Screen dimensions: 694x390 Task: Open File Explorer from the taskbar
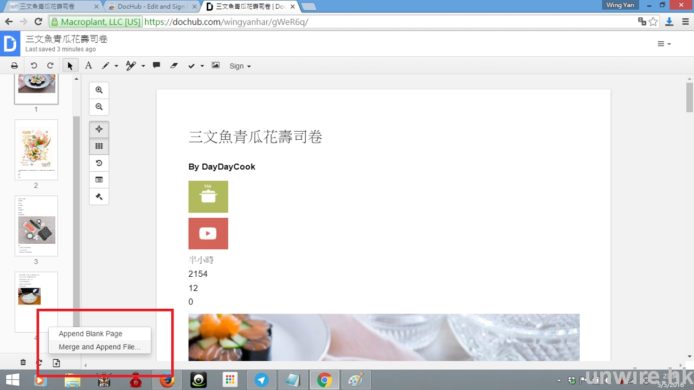point(72,381)
